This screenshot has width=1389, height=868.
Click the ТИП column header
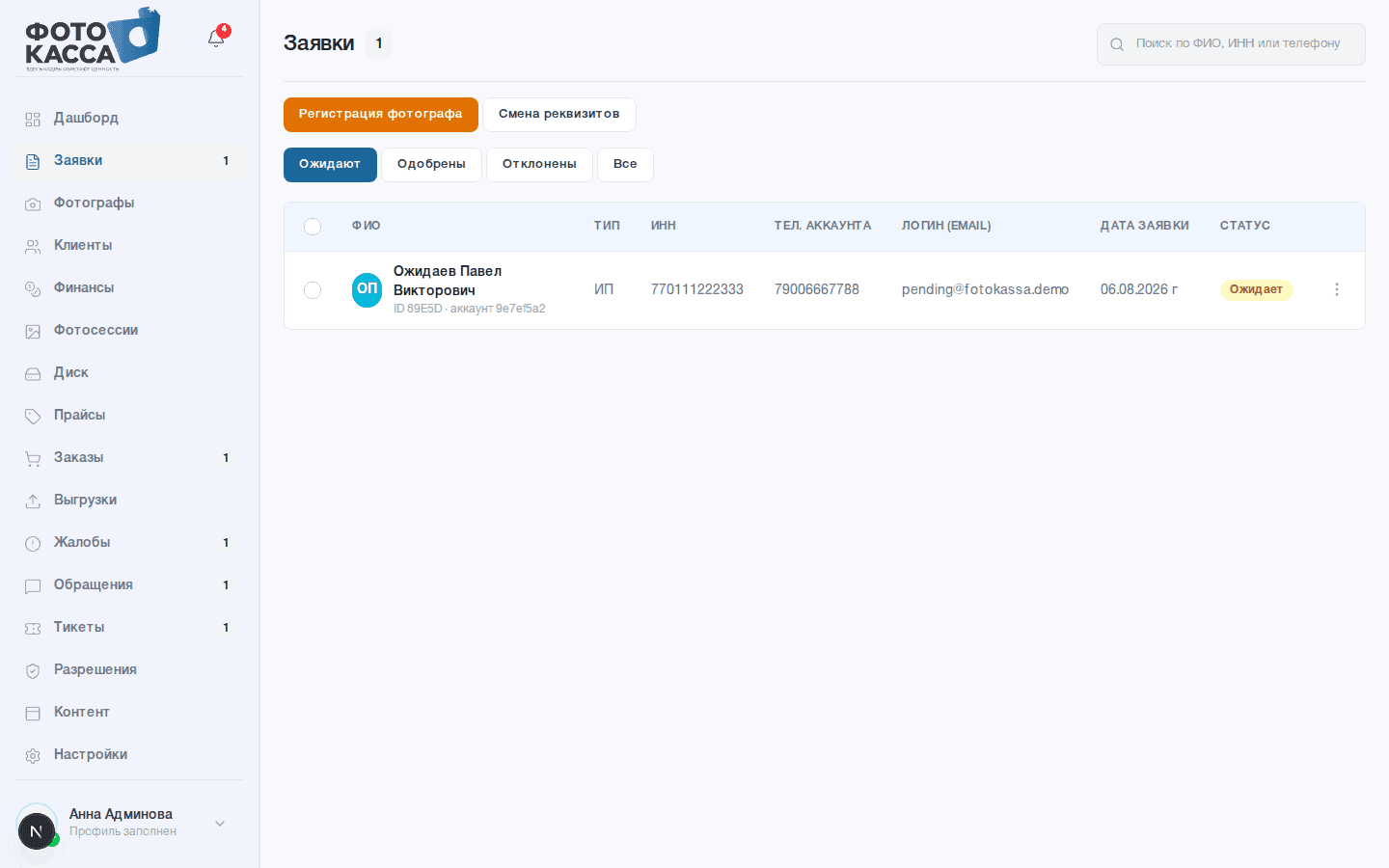point(607,226)
